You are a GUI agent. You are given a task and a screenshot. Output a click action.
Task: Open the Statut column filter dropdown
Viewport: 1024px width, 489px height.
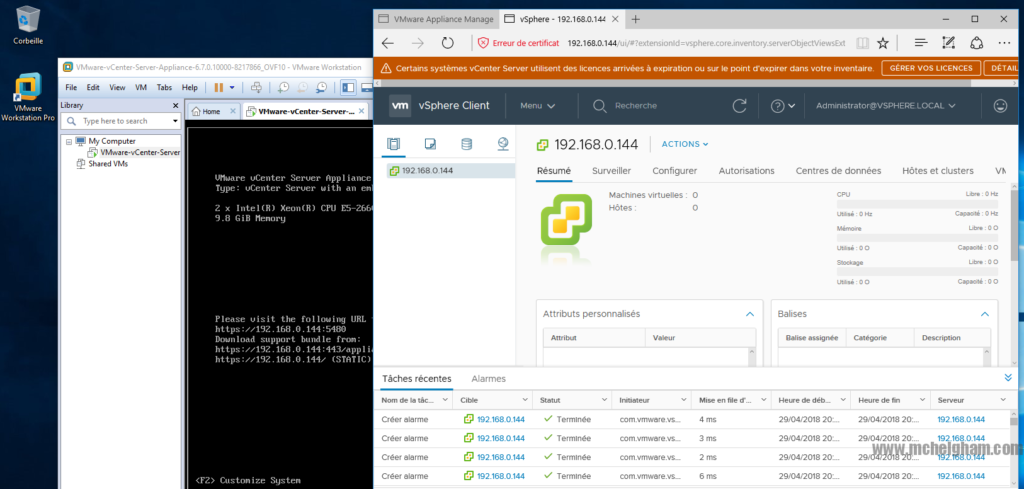coord(603,400)
